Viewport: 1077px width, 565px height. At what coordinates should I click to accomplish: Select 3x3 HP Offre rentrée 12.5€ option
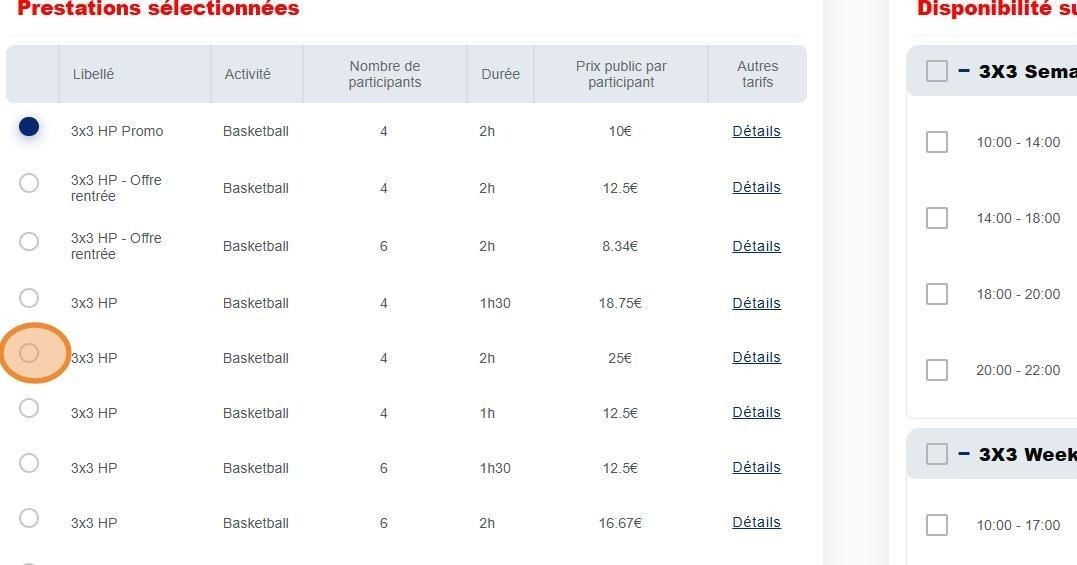tap(29, 183)
